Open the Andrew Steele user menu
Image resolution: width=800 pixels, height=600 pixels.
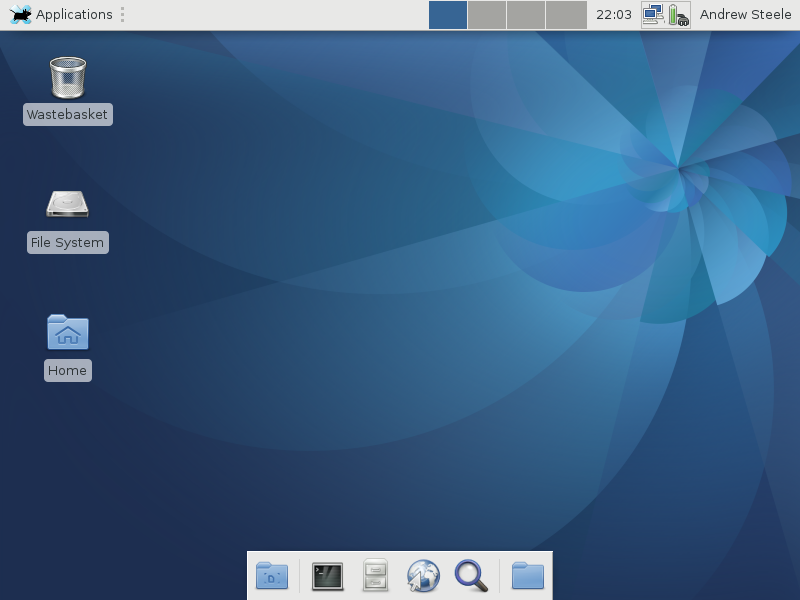click(745, 15)
